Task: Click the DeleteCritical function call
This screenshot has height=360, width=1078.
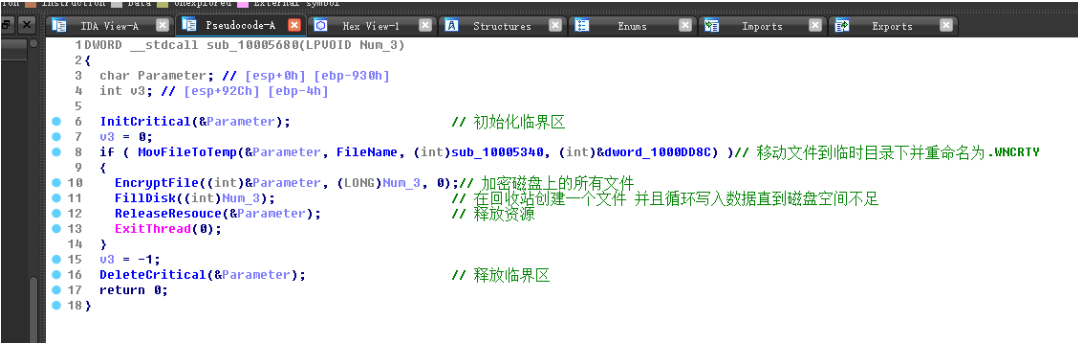Action: (x=153, y=274)
